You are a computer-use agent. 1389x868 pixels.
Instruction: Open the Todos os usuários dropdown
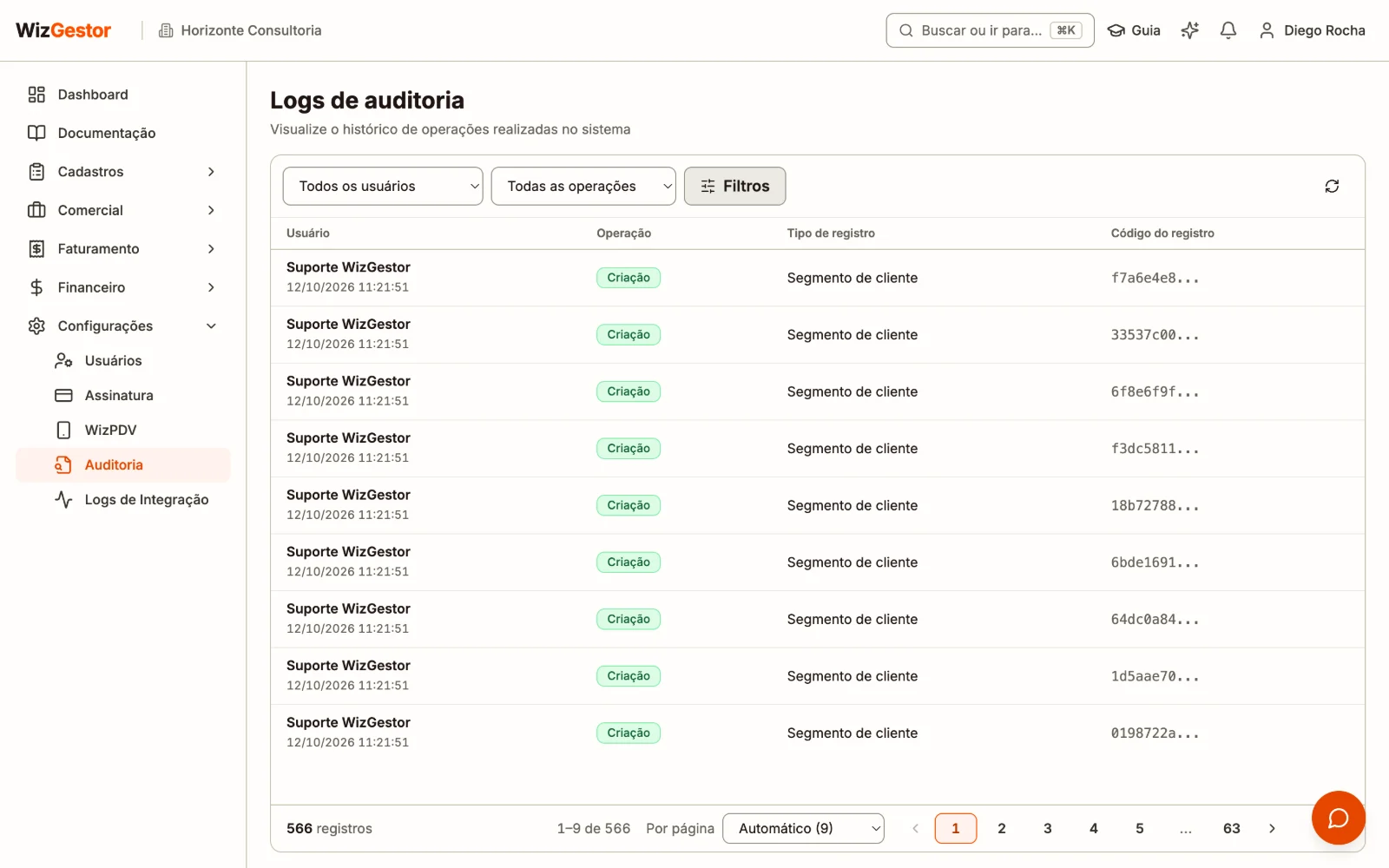point(383,186)
